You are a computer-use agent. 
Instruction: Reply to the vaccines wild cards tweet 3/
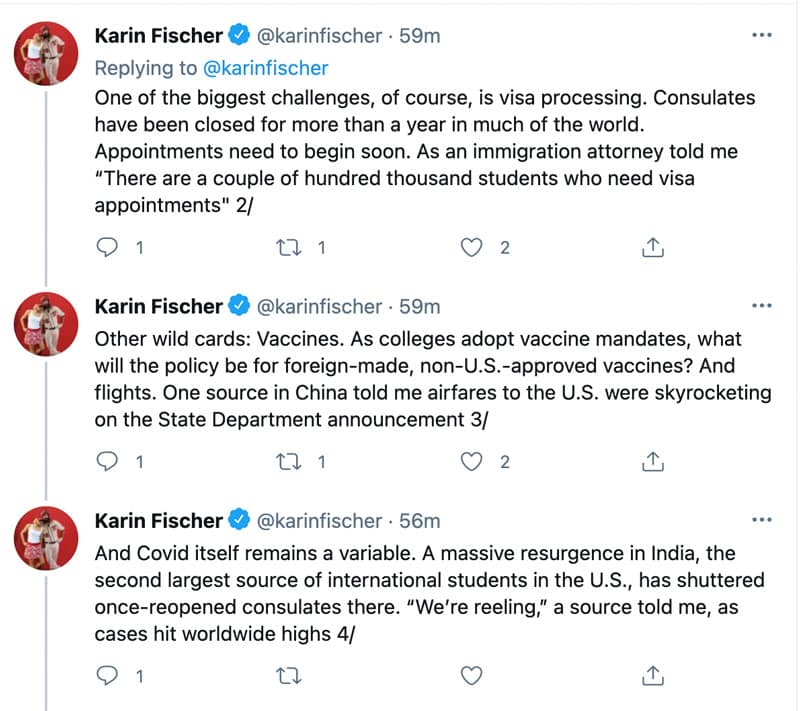coord(107,462)
